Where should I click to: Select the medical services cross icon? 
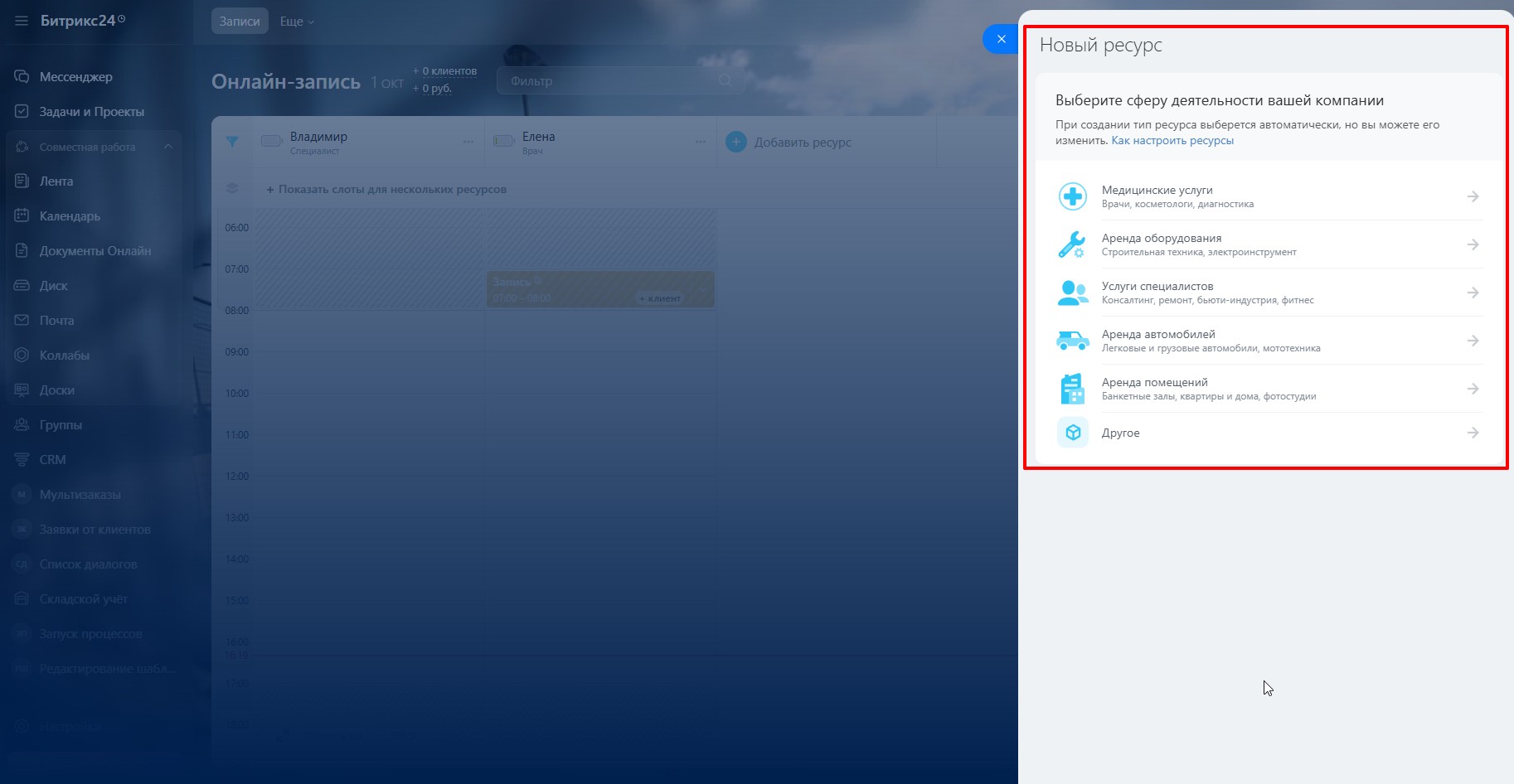click(1073, 196)
